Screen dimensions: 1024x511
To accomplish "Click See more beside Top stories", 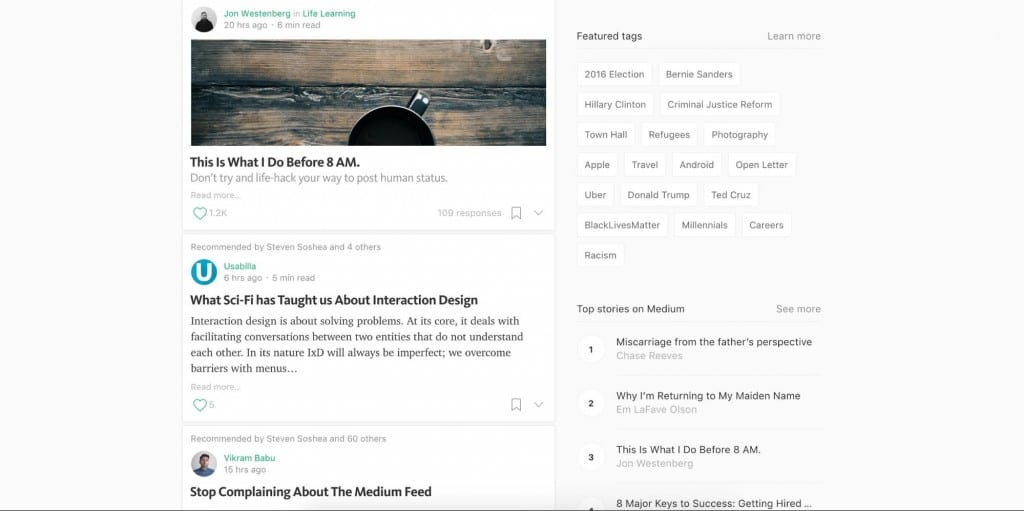I will pos(798,309).
